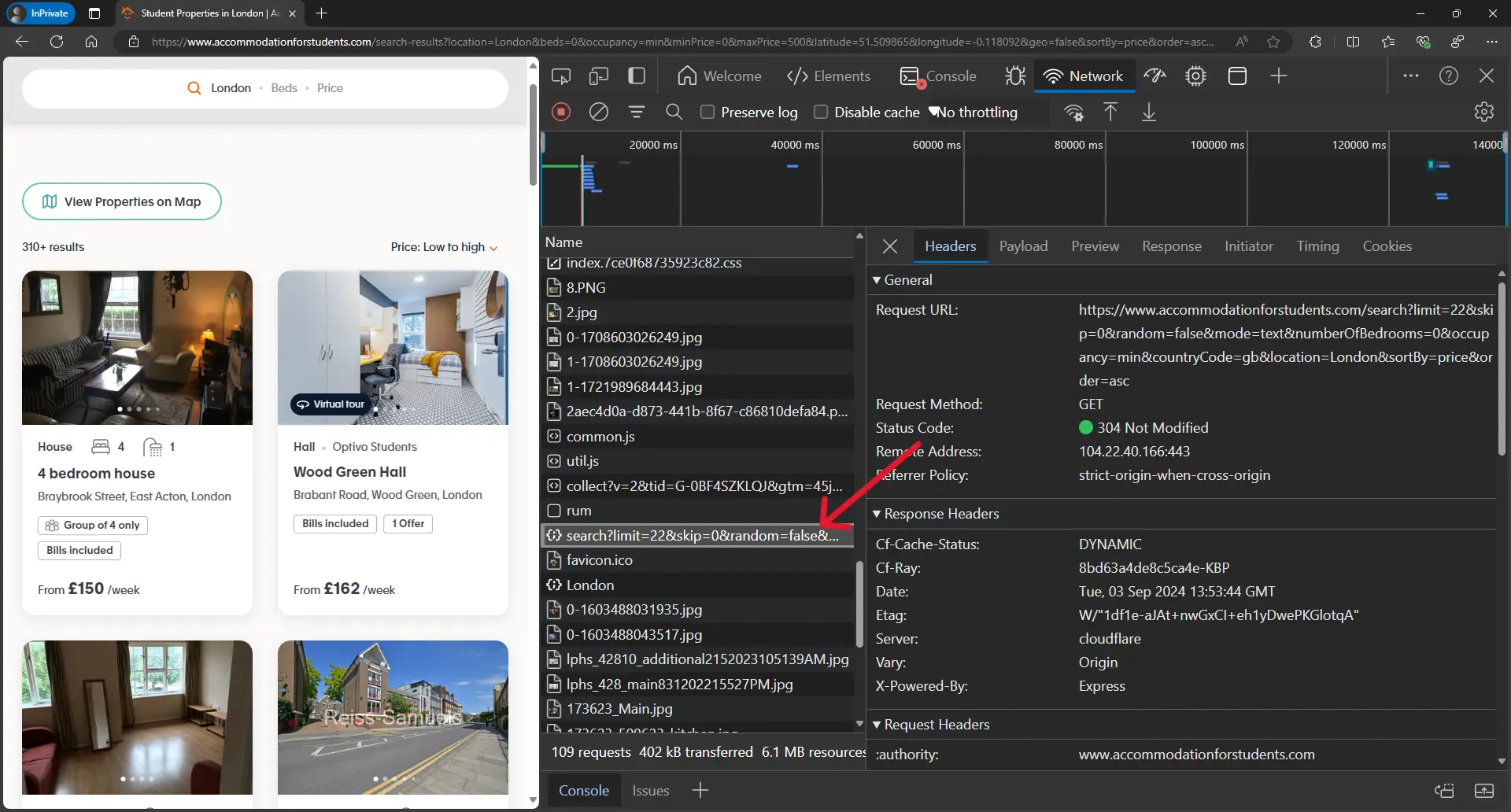Open Price: Low to high sort dropdown
This screenshot has height=812, width=1511.
click(x=444, y=247)
